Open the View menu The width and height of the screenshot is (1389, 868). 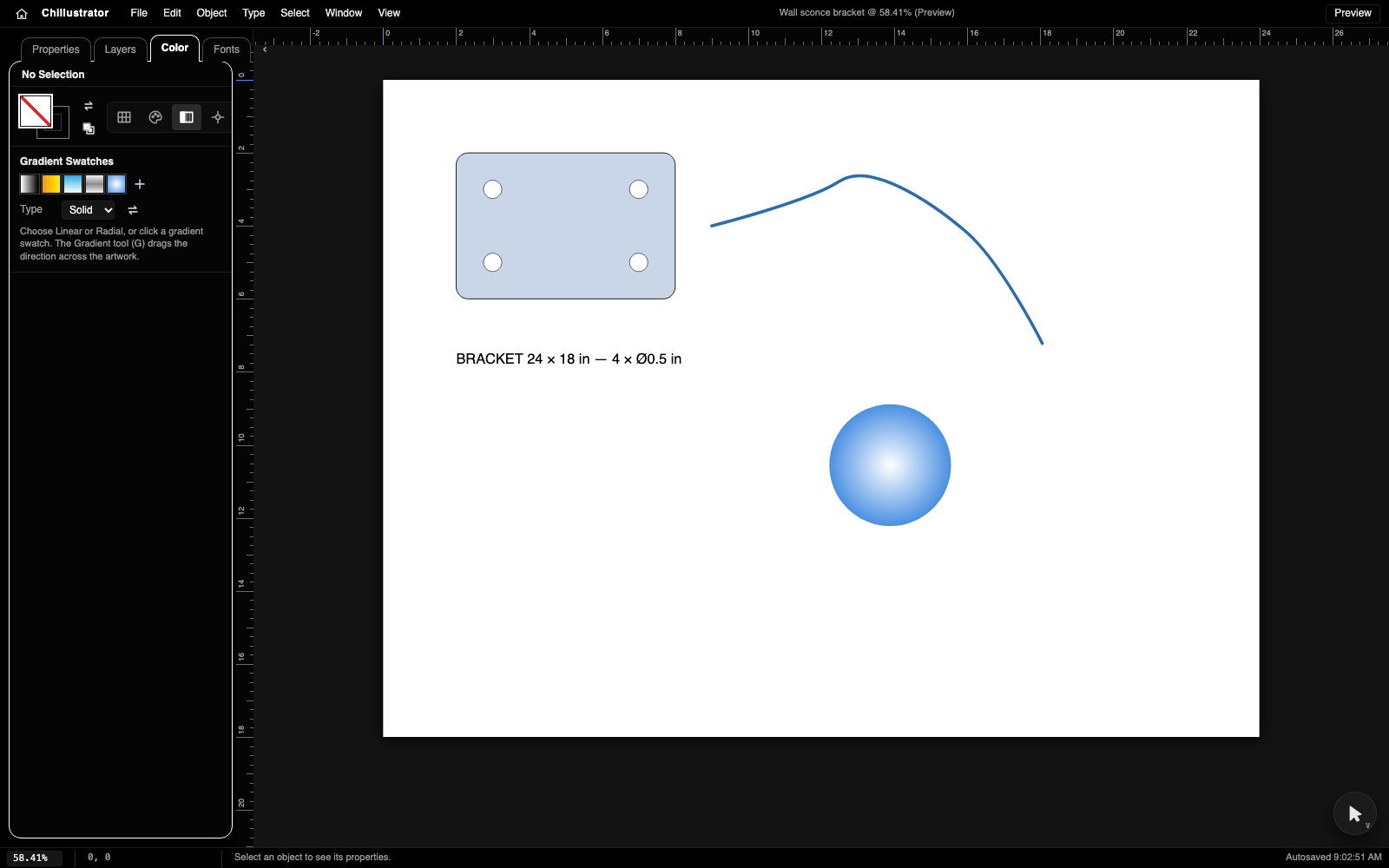pos(389,13)
